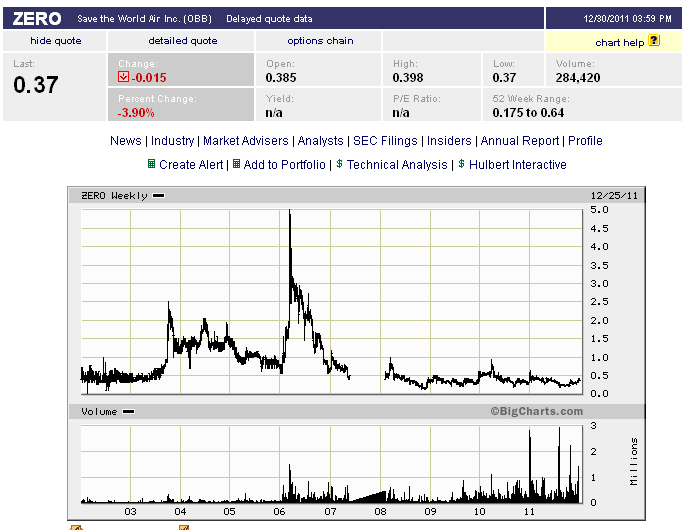Open the Industry link

coord(172,141)
